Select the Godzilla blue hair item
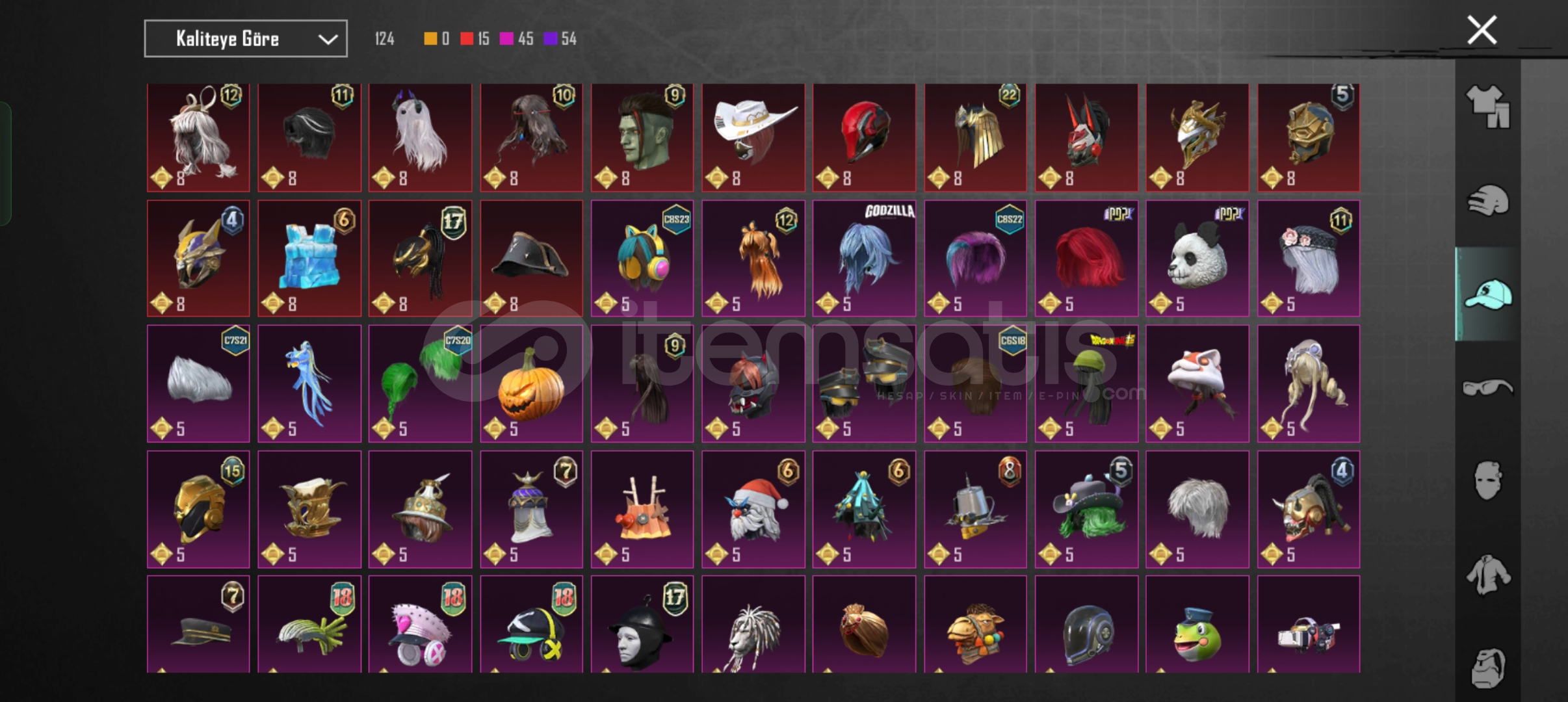 coord(864,258)
